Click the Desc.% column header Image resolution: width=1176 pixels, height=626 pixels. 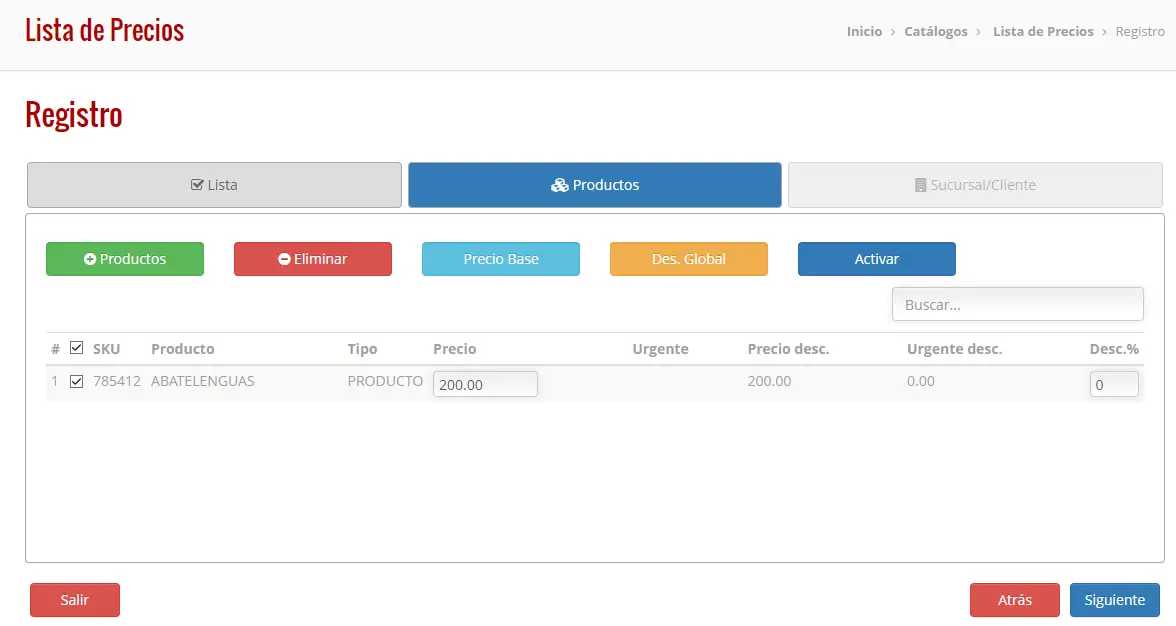tap(1114, 349)
